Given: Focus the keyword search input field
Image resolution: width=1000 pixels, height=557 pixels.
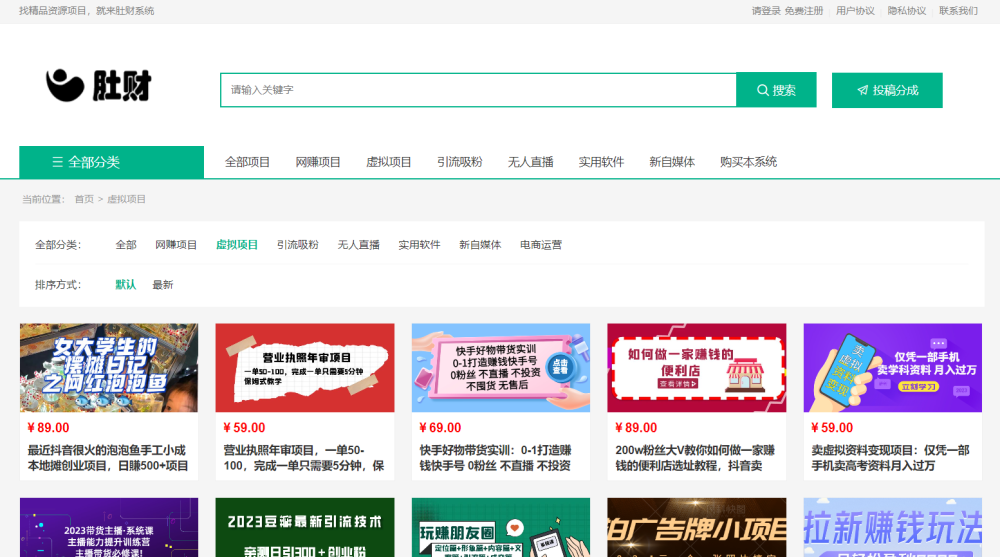Looking at the screenshot, I should pyautogui.click(x=478, y=90).
